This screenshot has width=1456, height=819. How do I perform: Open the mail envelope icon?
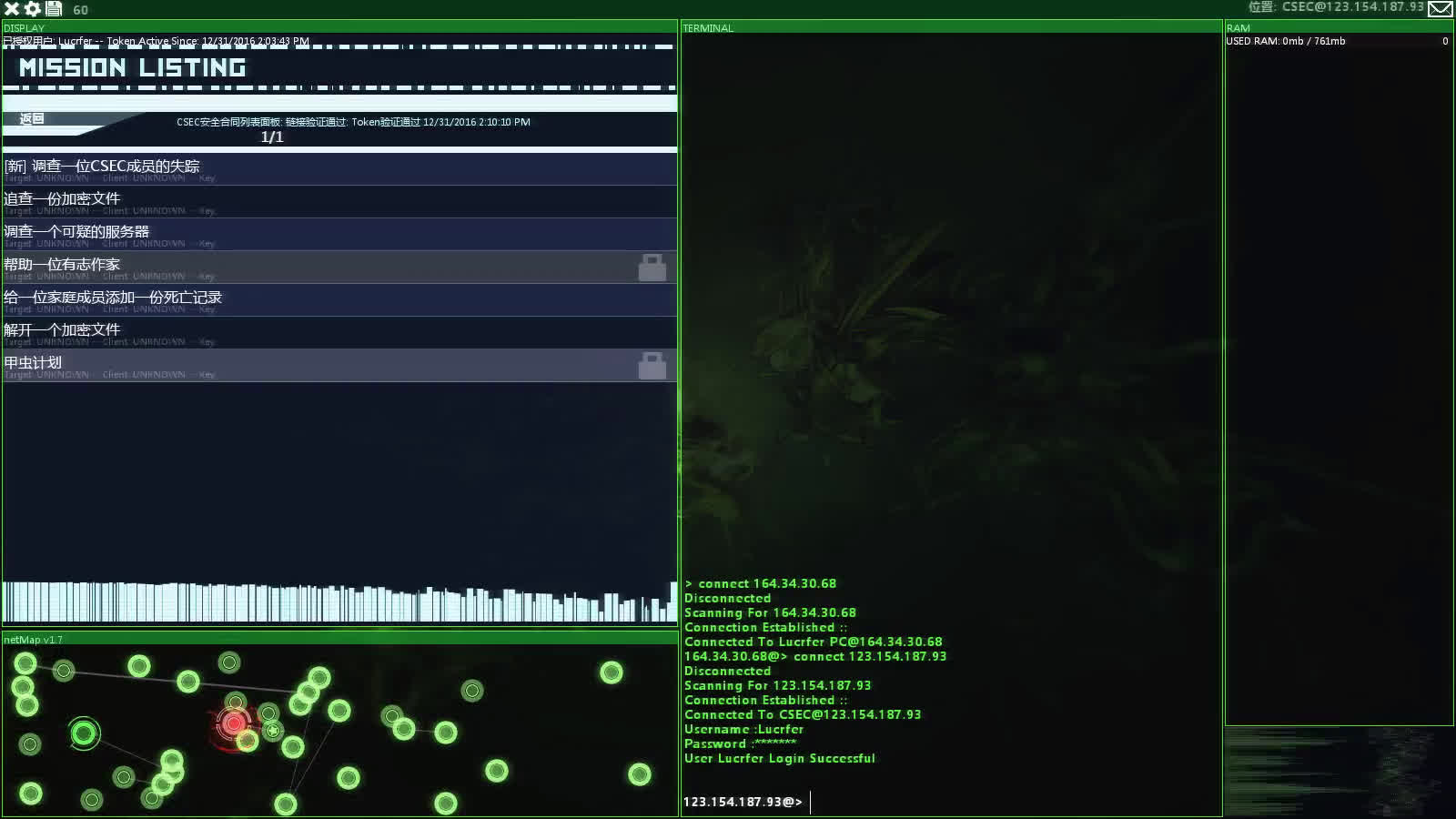pyautogui.click(x=1440, y=9)
